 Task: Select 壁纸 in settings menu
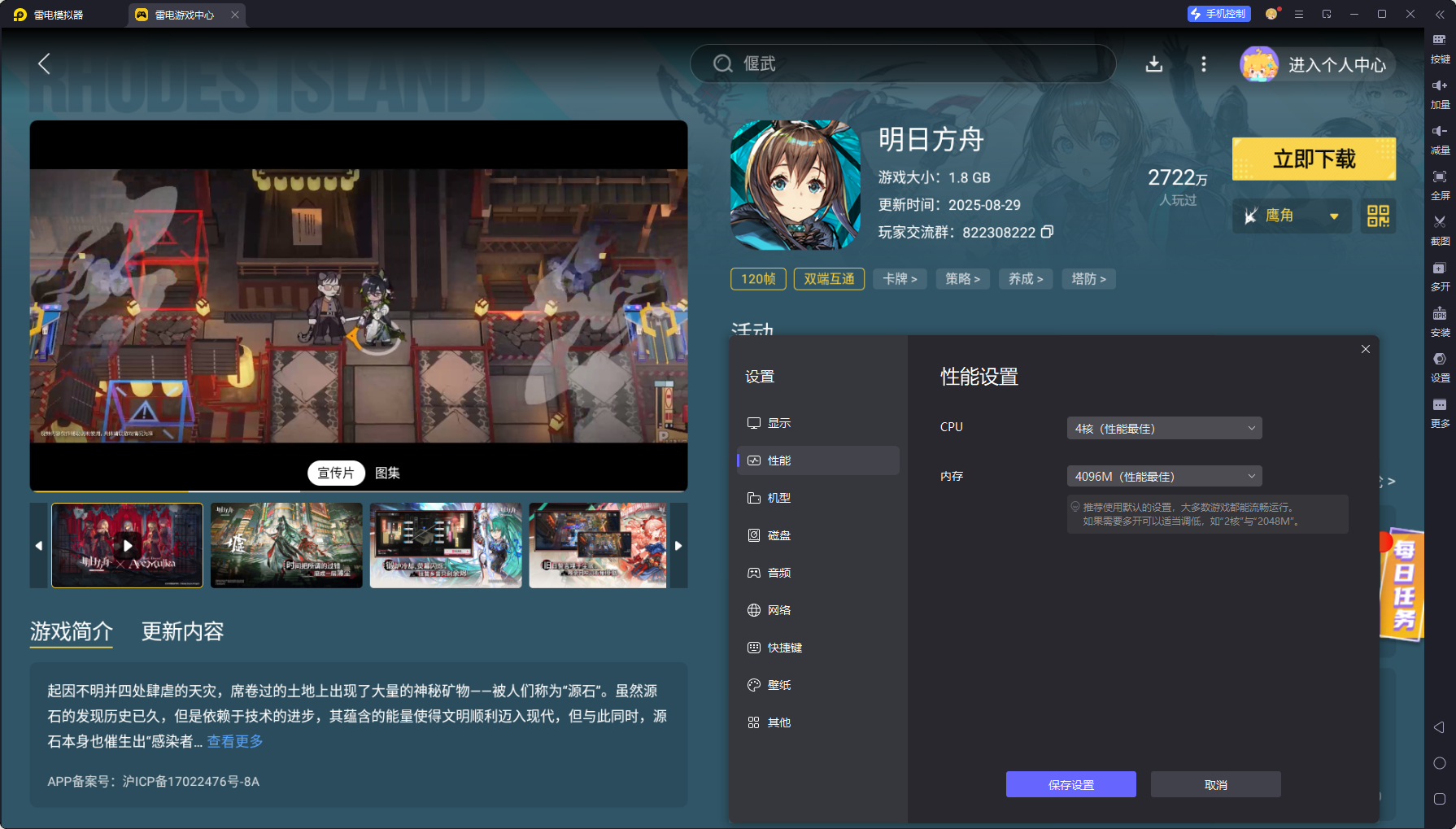[817, 685]
